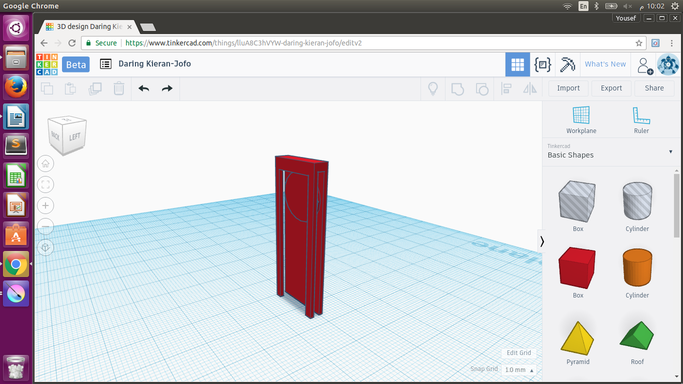This screenshot has width=683, height=384.
Task: Click the Duplicate toolbar icon
Action: (95, 88)
